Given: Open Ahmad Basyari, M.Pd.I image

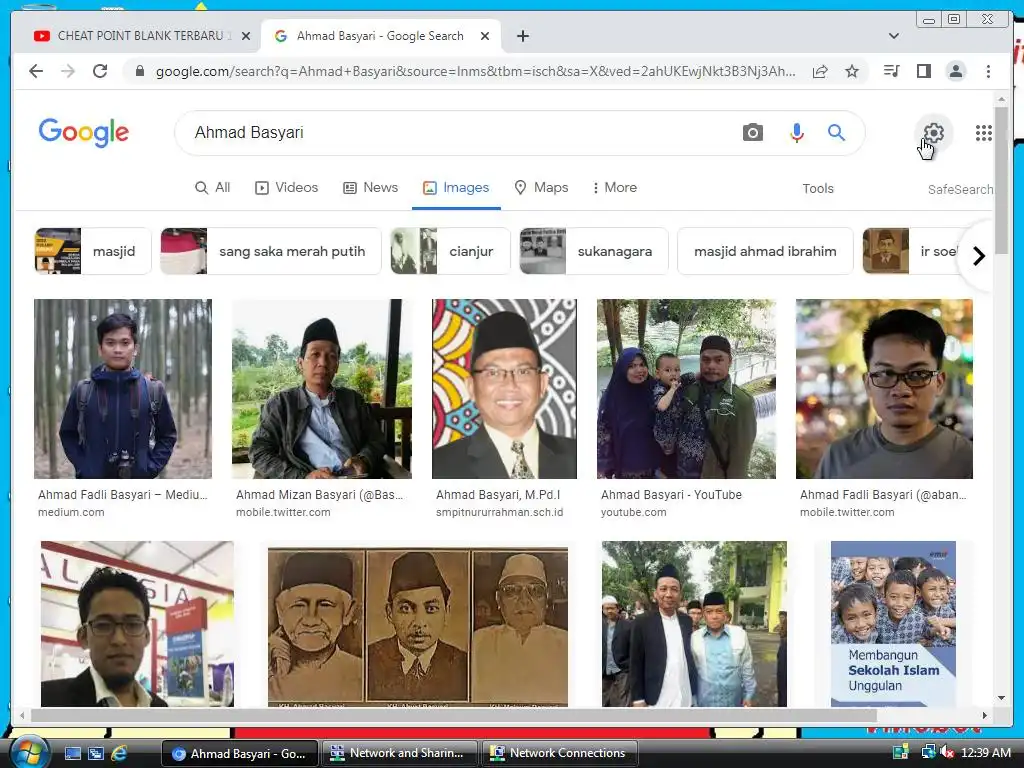Looking at the screenshot, I should 504,389.
